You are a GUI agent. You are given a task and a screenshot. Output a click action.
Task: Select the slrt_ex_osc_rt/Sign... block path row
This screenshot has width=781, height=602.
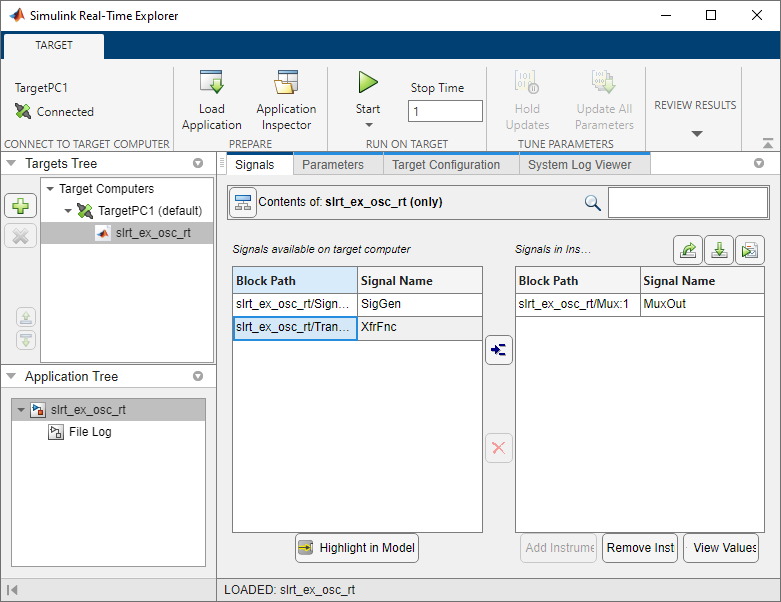295,304
